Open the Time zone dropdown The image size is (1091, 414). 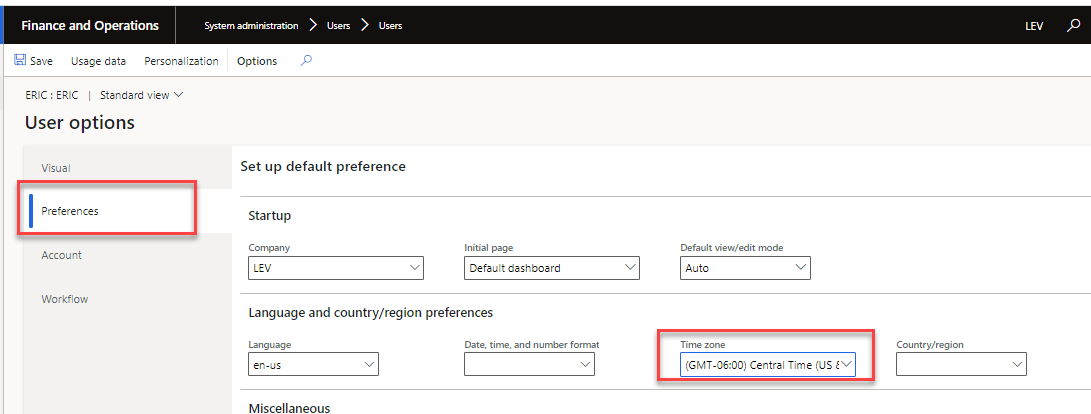coord(768,366)
